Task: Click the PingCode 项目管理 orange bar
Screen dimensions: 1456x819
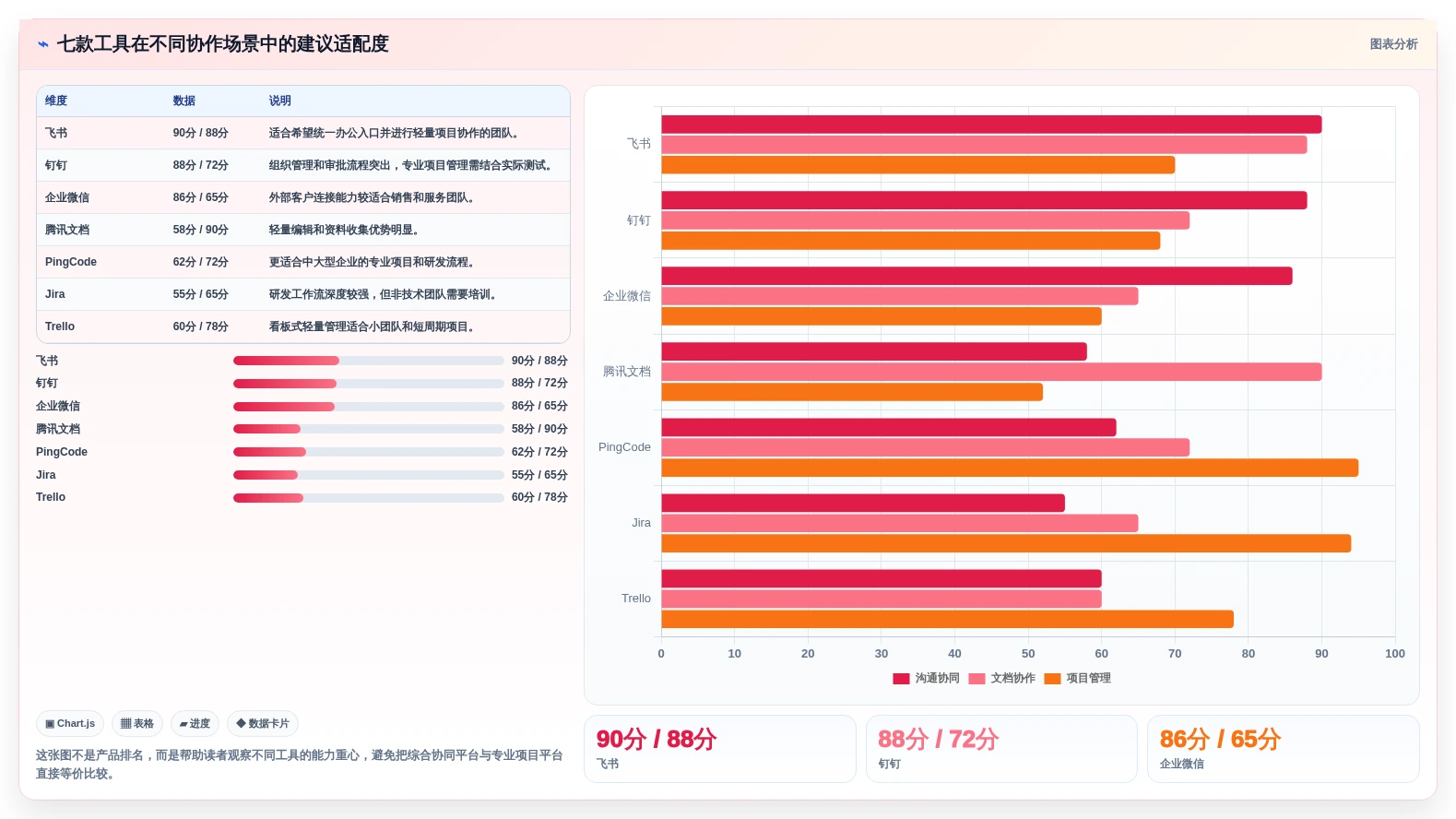Action: coord(1010,468)
